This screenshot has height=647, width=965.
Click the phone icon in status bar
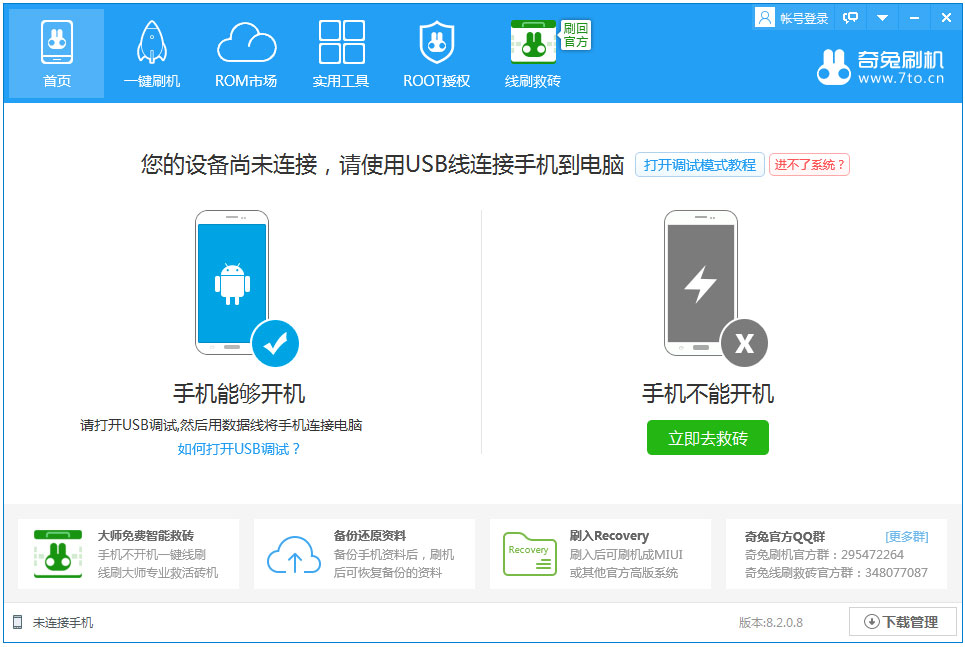click(17, 622)
